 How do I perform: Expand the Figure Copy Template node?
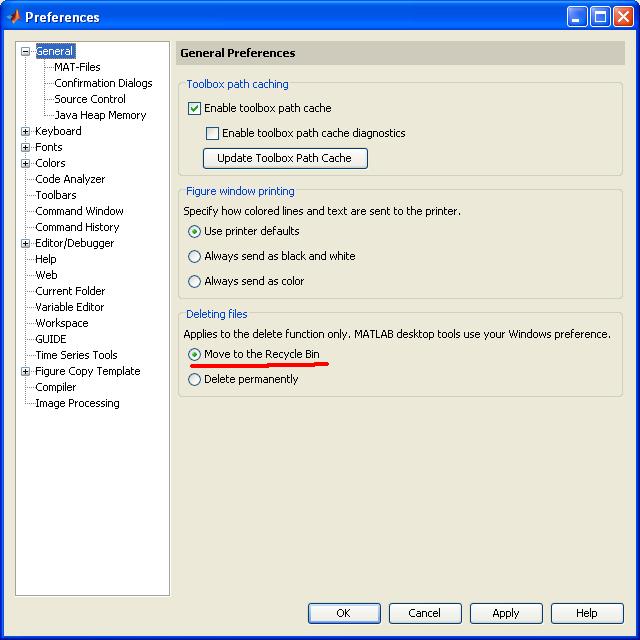(x=26, y=371)
